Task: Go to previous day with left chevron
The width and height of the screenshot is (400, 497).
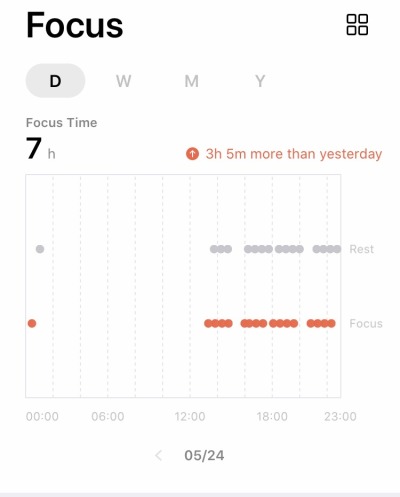Action: 159,455
